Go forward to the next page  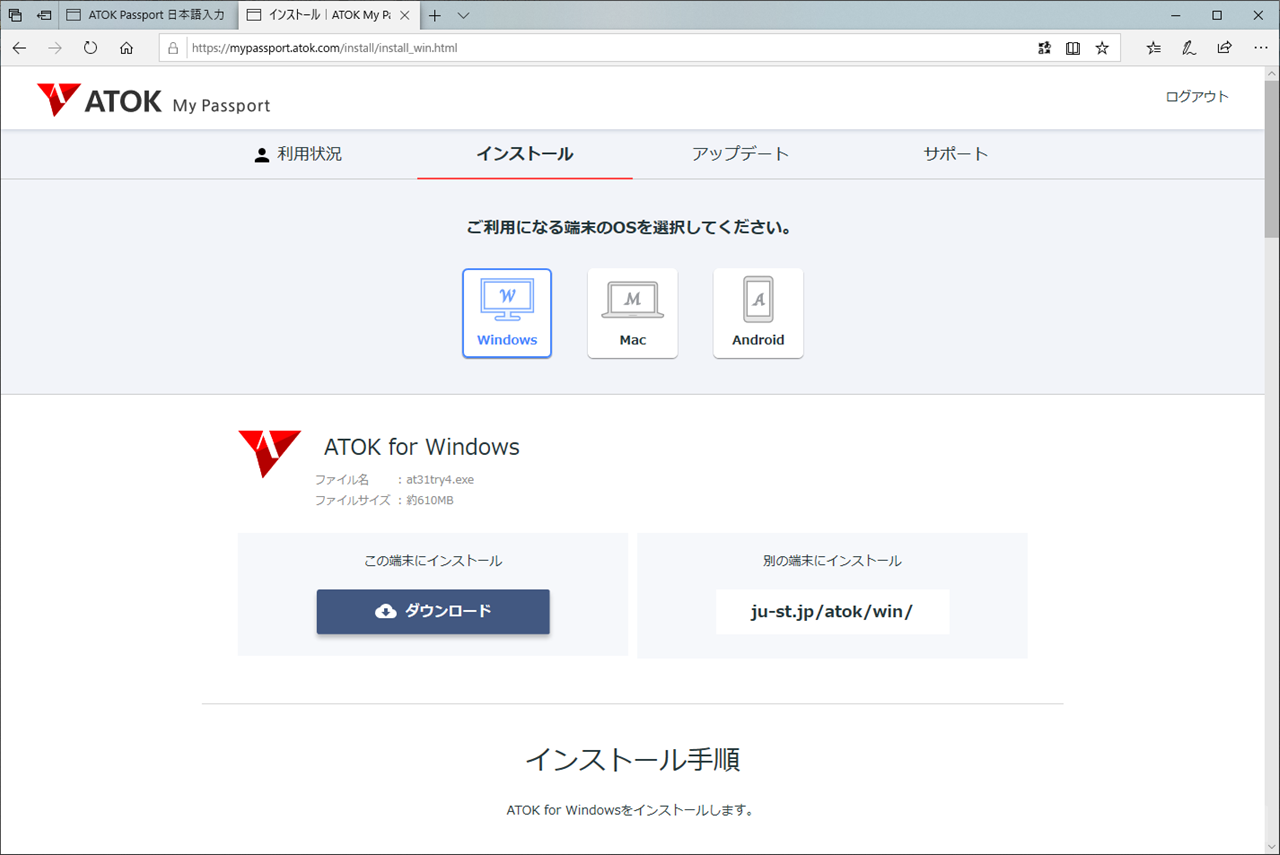55,48
